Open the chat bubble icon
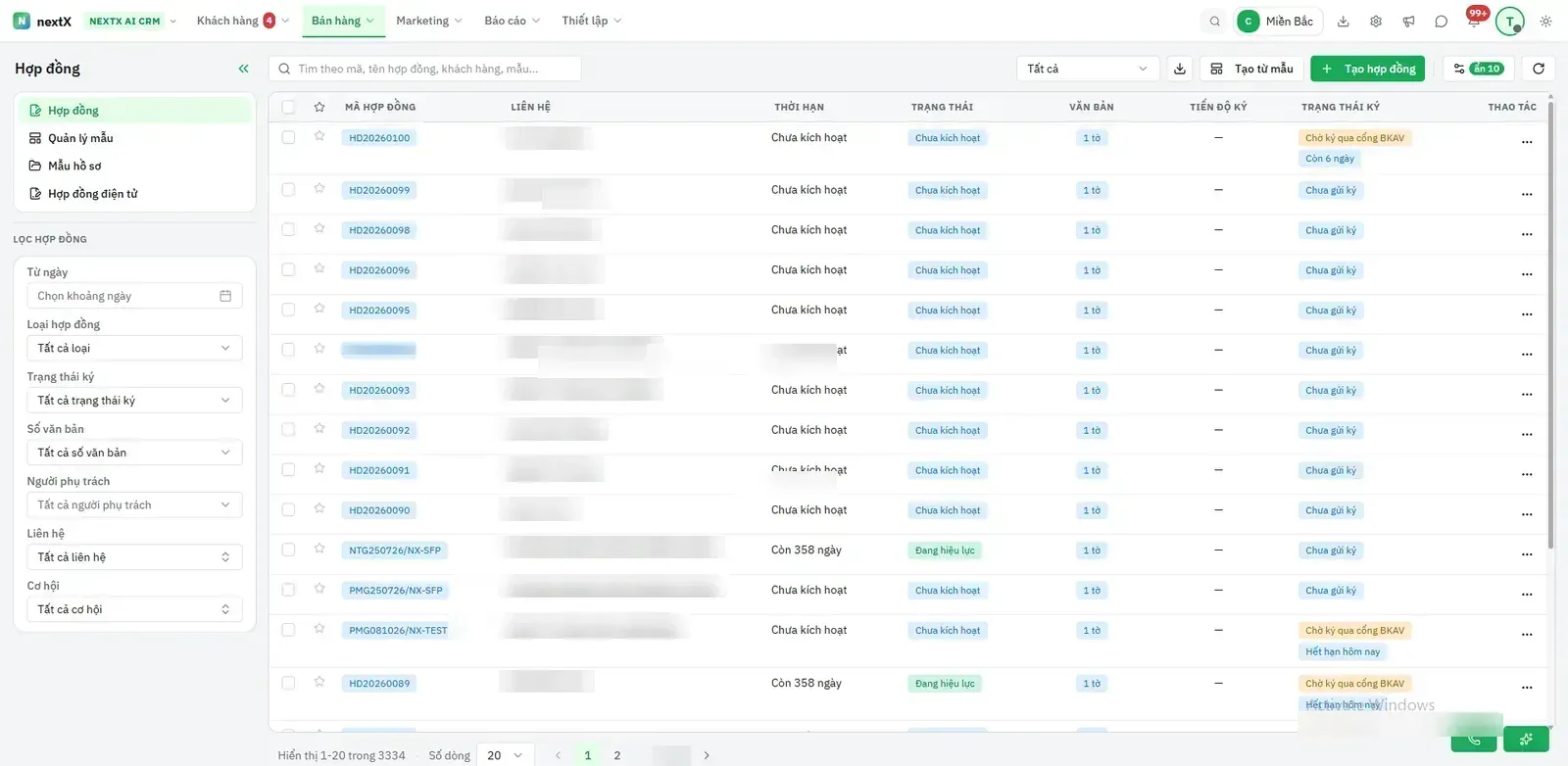Image resolution: width=1568 pixels, height=766 pixels. pyautogui.click(x=1441, y=22)
